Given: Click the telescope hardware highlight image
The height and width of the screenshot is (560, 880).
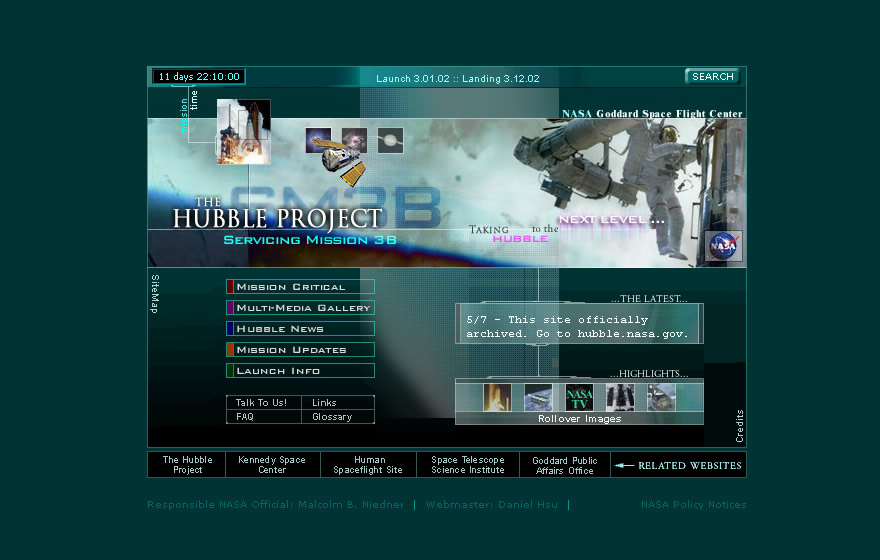Looking at the screenshot, I should (x=620, y=397).
